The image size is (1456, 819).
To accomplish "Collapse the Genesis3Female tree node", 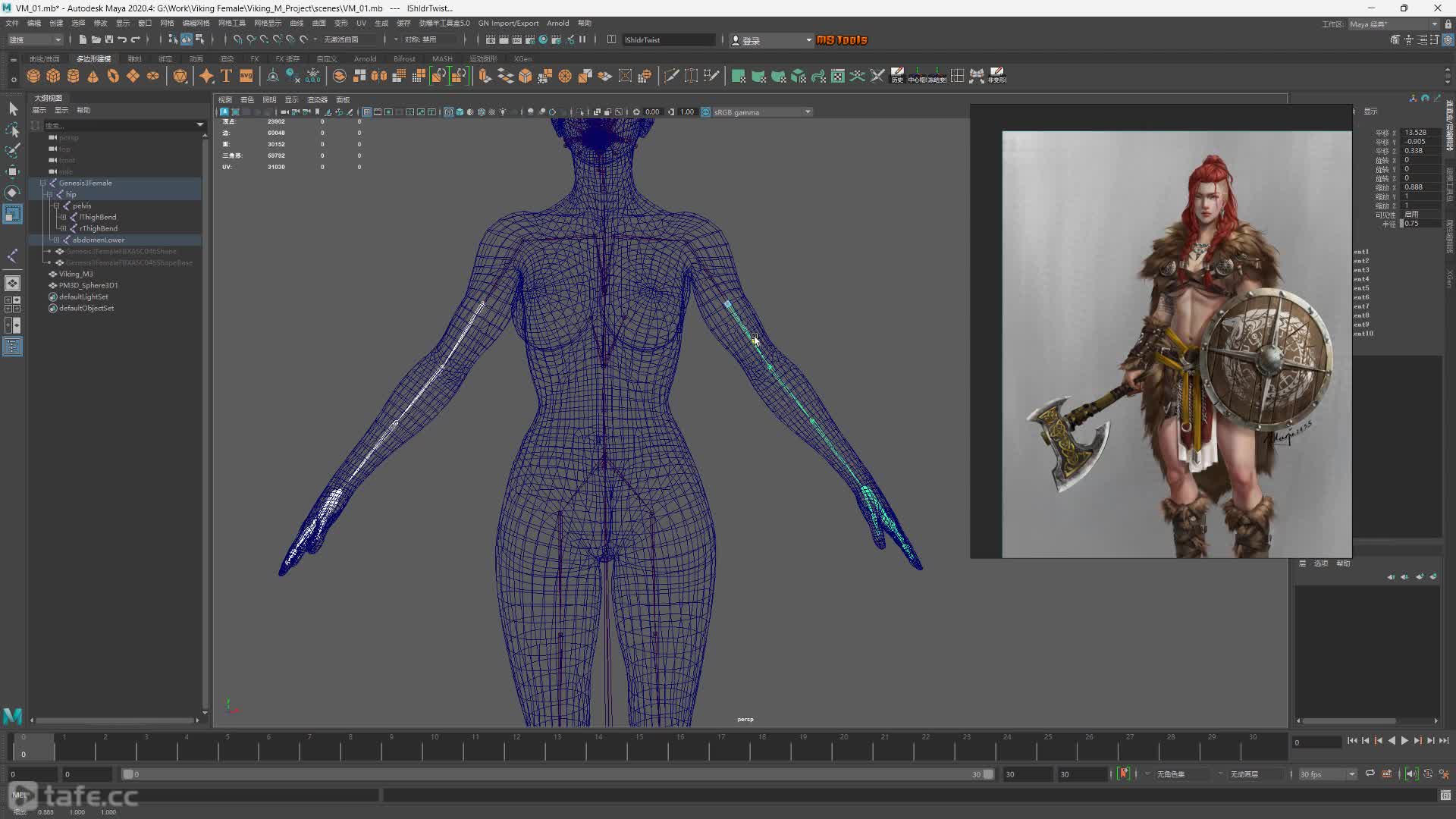I will pyautogui.click(x=42, y=183).
